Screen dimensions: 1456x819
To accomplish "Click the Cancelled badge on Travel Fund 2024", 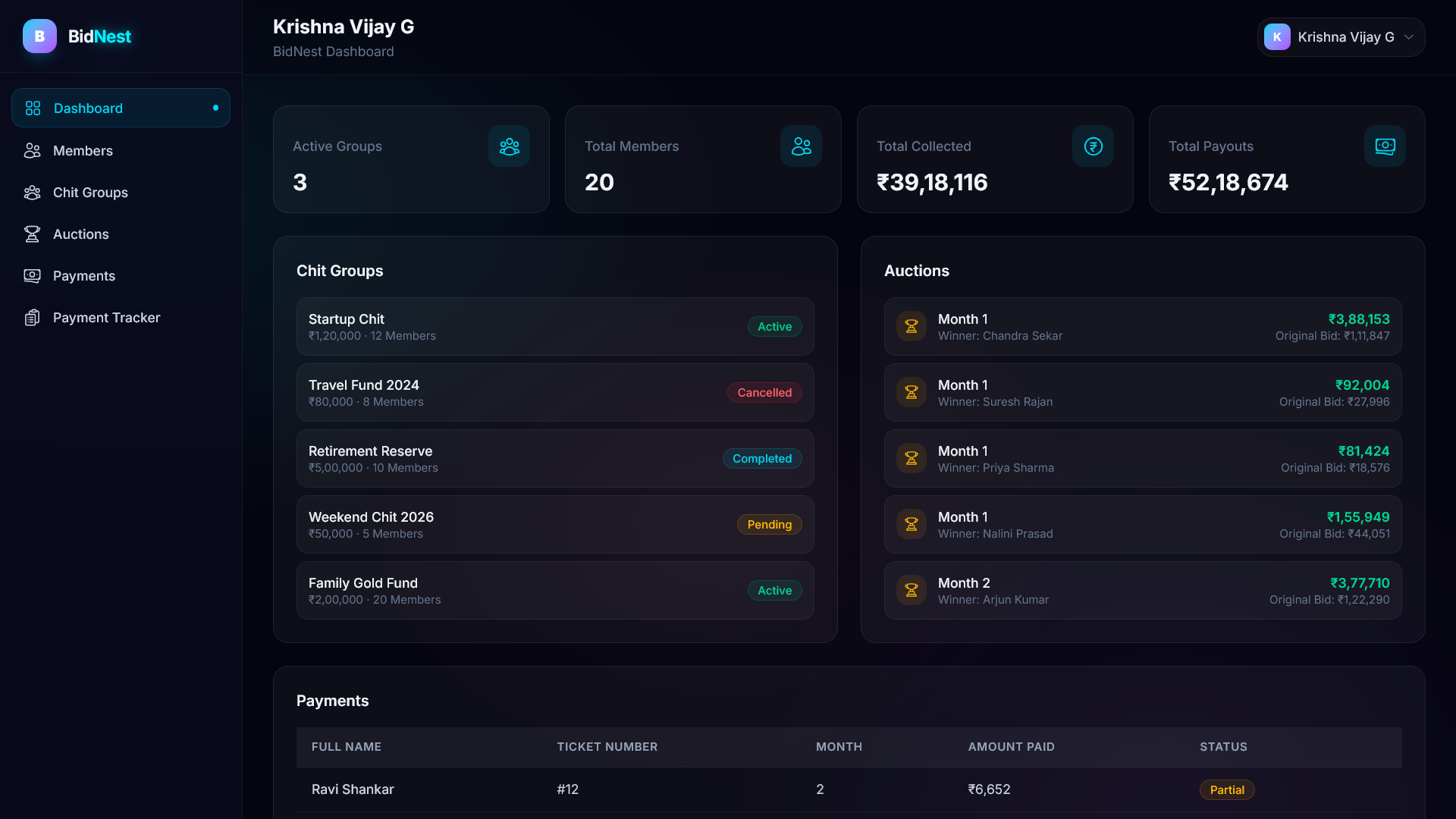I will click(764, 393).
